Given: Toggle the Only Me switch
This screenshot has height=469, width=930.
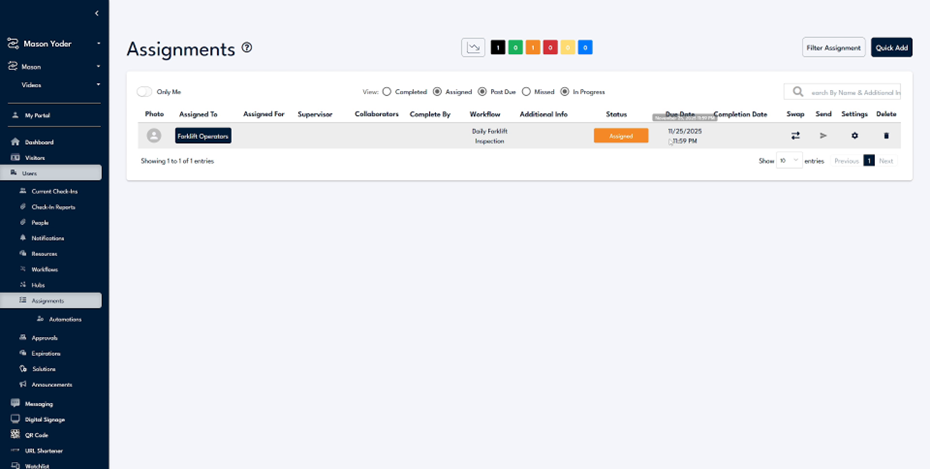Looking at the screenshot, I should (145, 92).
